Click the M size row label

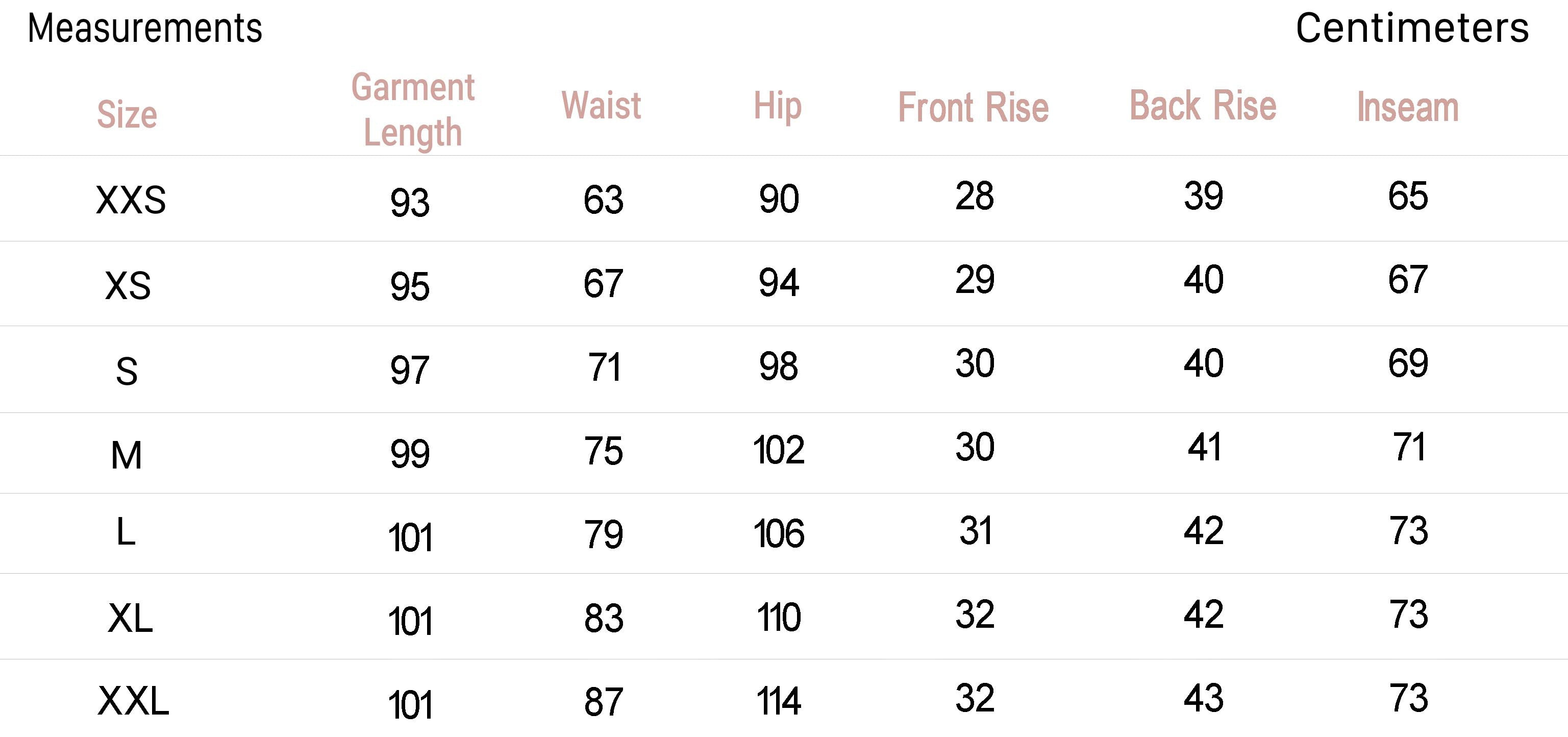click(x=127, y=456)
